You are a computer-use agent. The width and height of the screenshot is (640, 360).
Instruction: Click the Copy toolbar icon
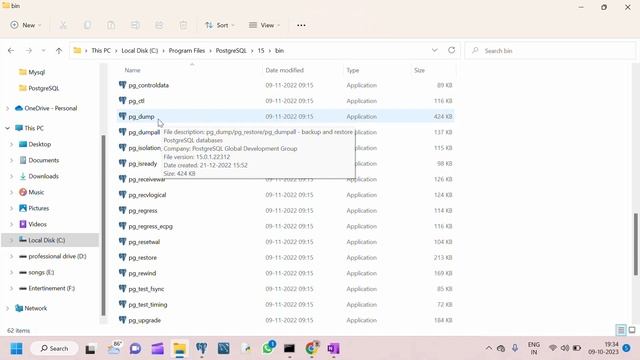coord(87,25)
